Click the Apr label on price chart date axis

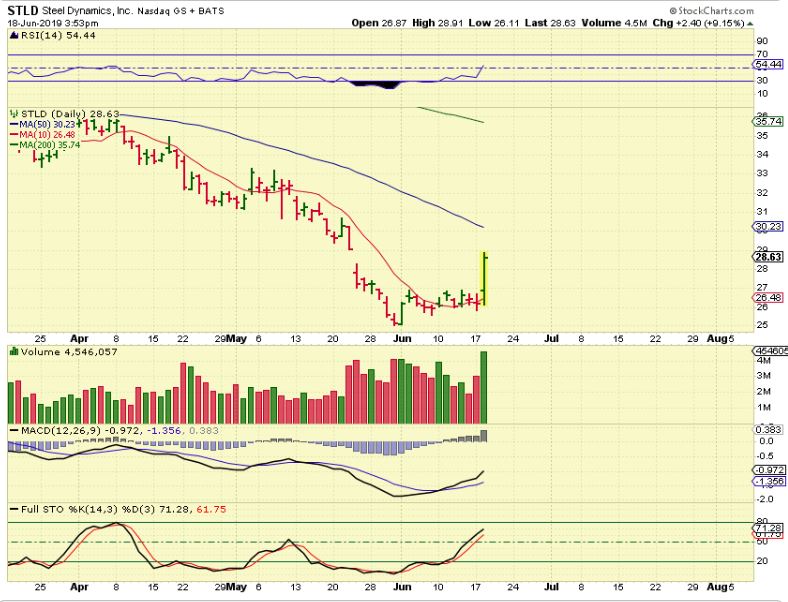click(79, 338)
